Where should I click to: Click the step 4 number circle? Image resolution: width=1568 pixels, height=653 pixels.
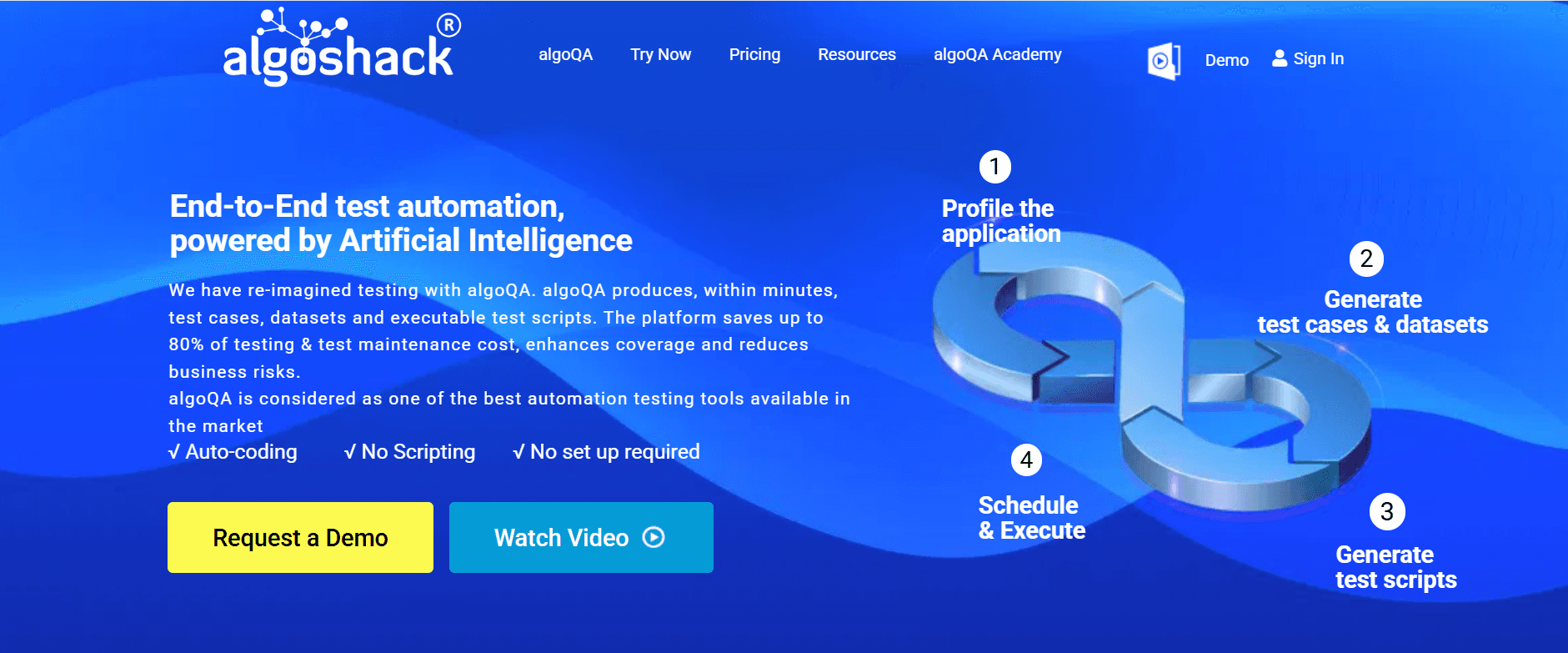pos(1026,460)
